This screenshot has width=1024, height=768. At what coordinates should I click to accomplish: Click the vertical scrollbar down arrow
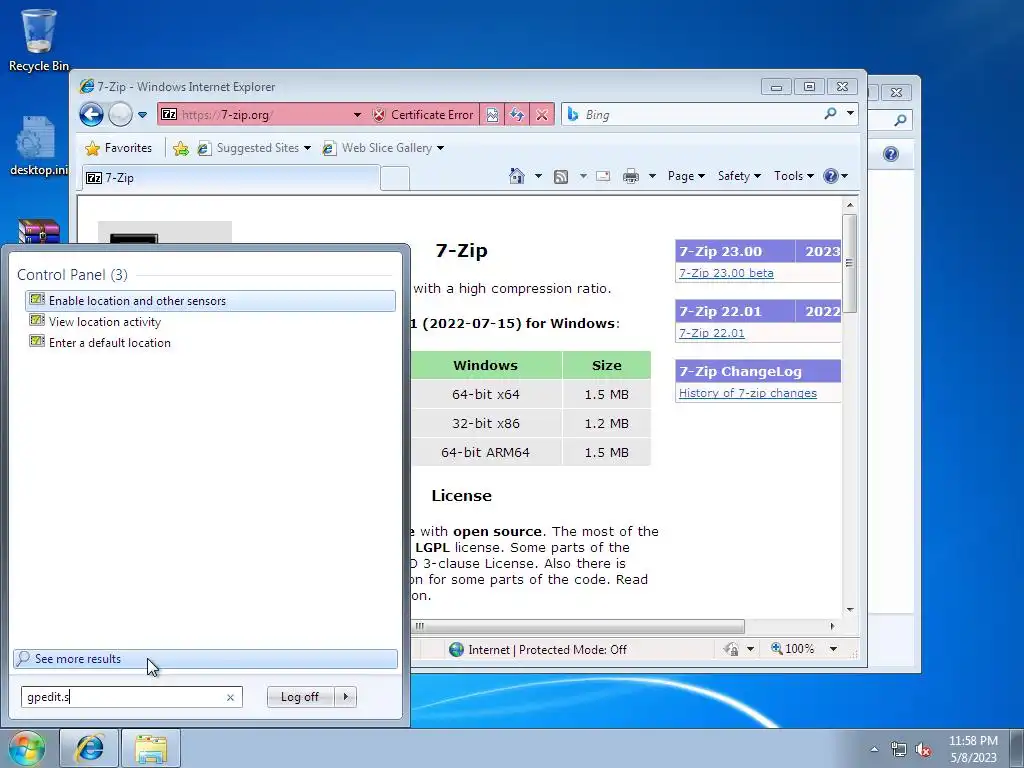pyautogui.click(x=850, y=609)
